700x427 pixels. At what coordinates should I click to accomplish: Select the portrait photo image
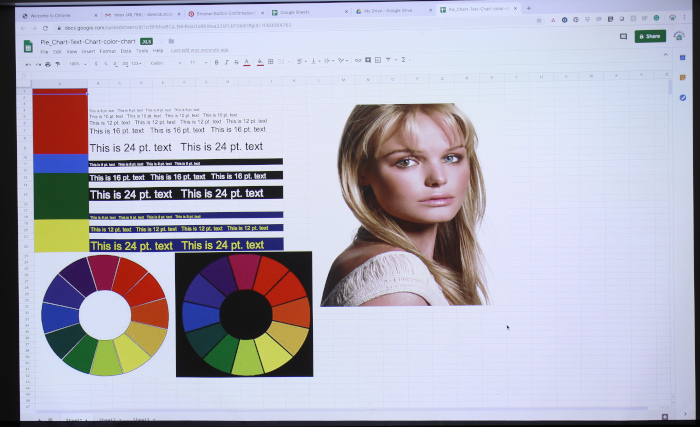(x=405, y=205)
